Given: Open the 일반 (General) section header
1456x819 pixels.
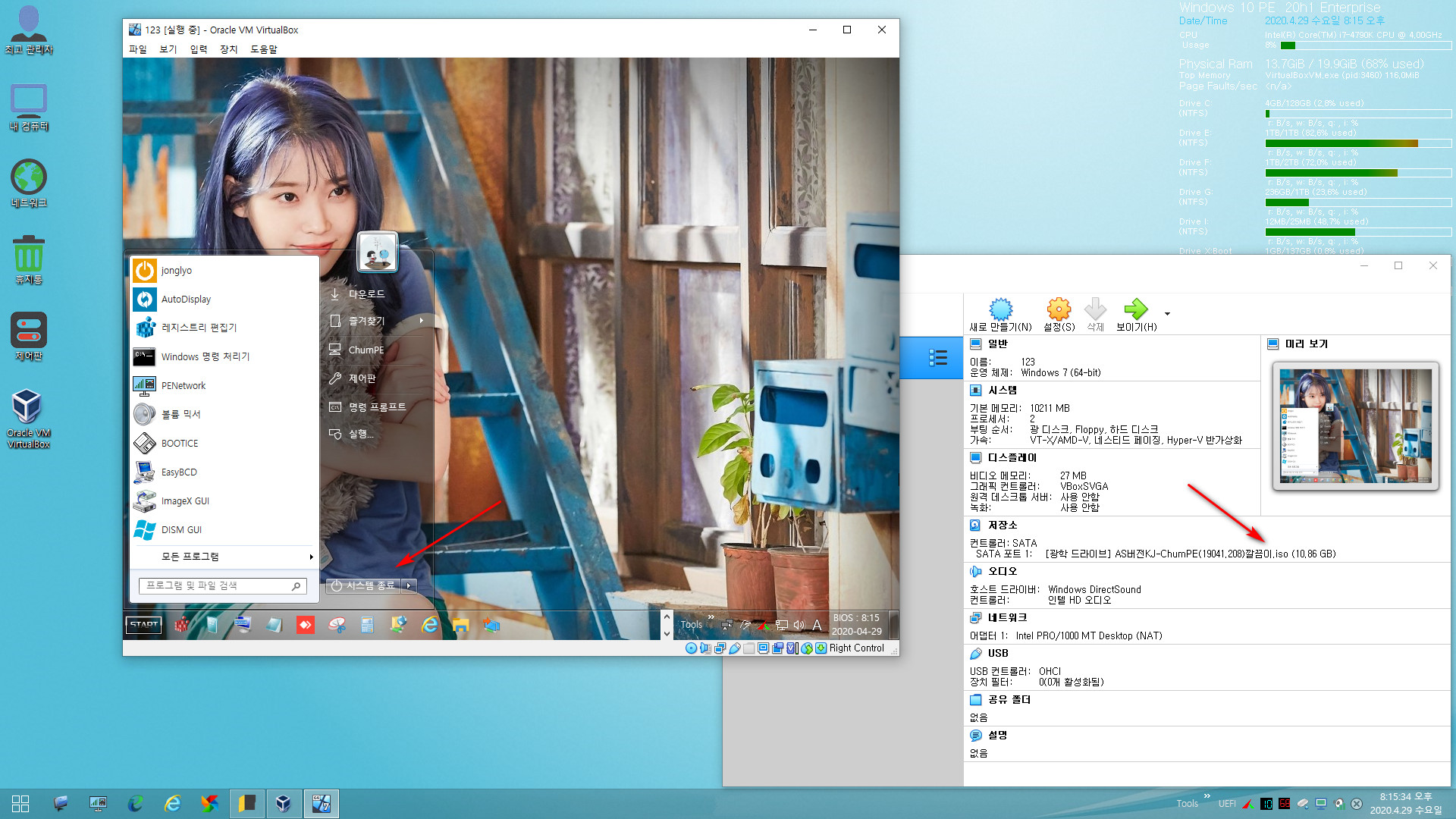Looking at the screenshot, I should [x=997, y=344].
